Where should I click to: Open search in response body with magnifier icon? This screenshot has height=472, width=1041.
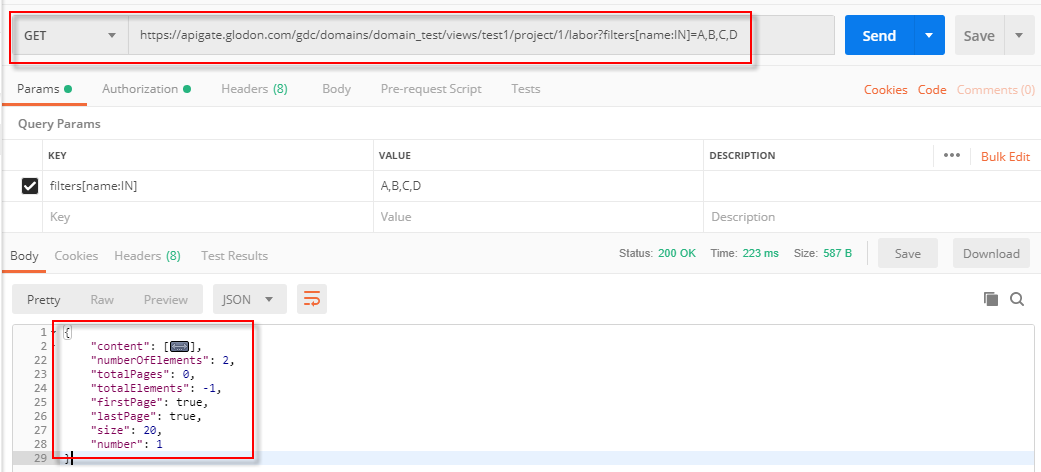tap(1017, 299)
